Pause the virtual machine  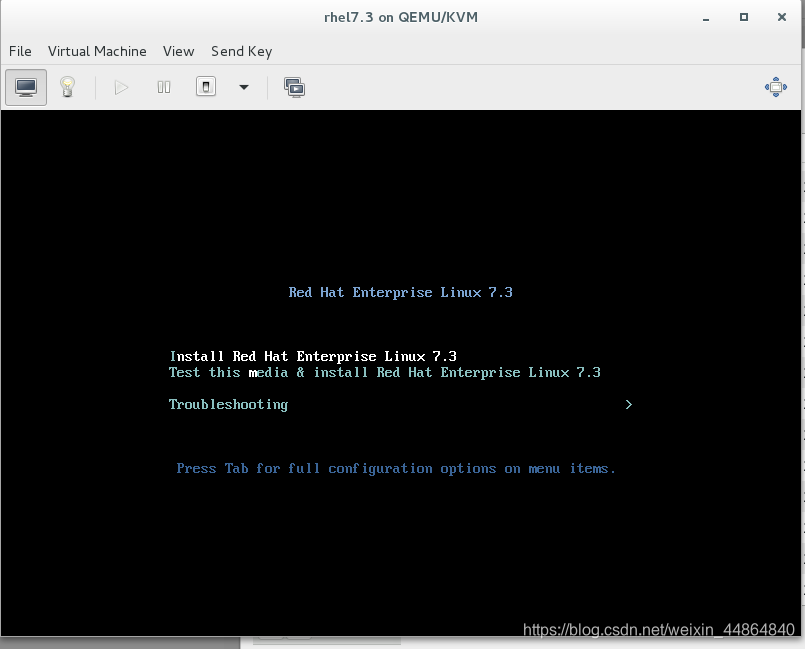click(164, 87)
